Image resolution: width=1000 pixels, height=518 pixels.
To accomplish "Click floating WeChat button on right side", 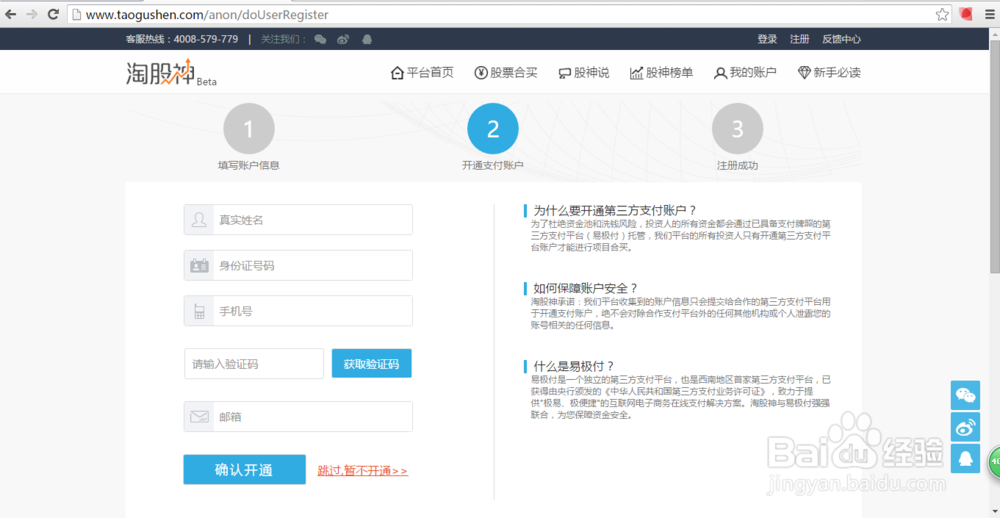I will [966, 396].
